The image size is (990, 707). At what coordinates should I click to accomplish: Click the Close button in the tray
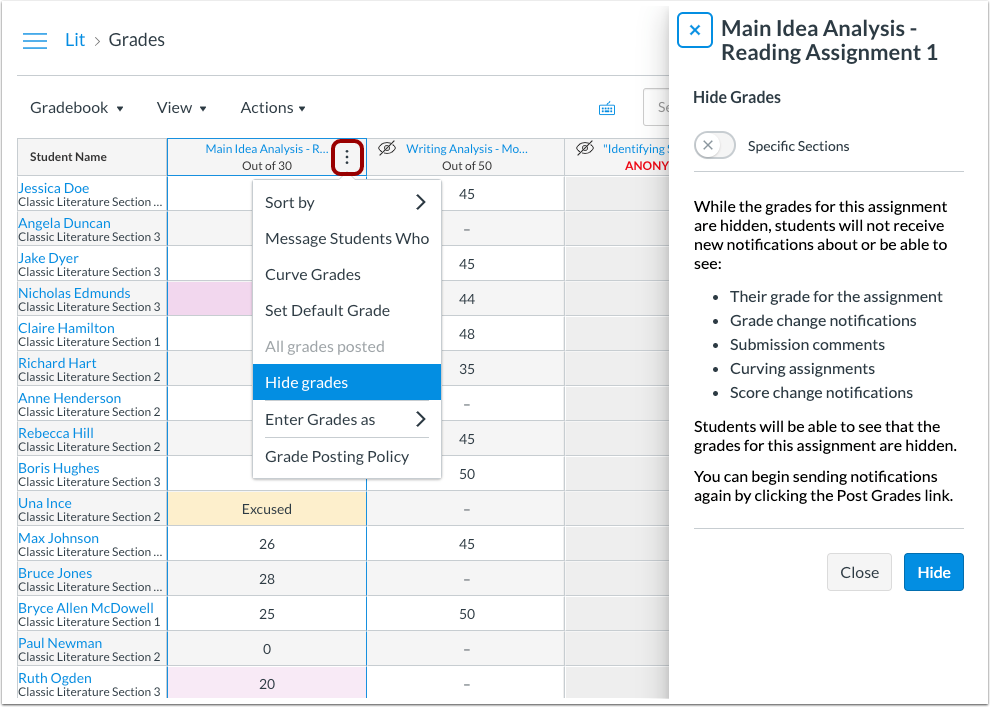click(859, 572)
